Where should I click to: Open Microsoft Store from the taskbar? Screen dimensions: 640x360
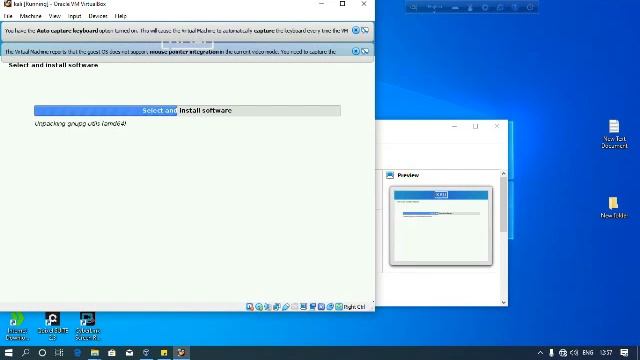pyautogui.click(x=112, y=353)
